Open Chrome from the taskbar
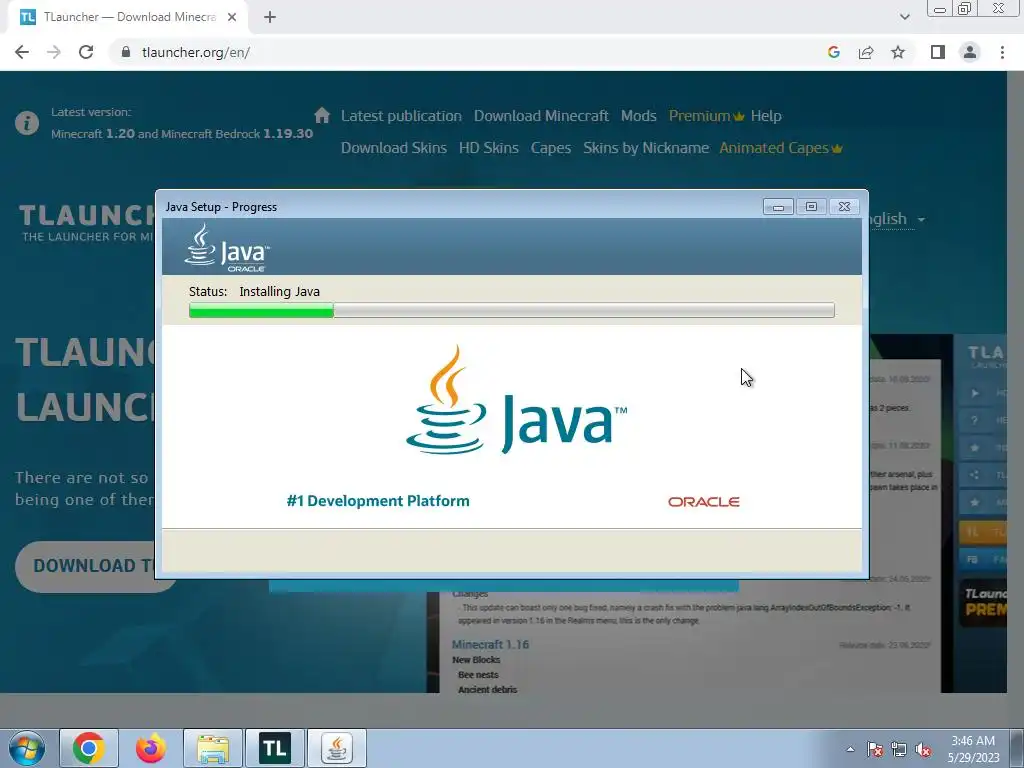The width and height of the screenshot is (1024, 768). pos(89,748)
